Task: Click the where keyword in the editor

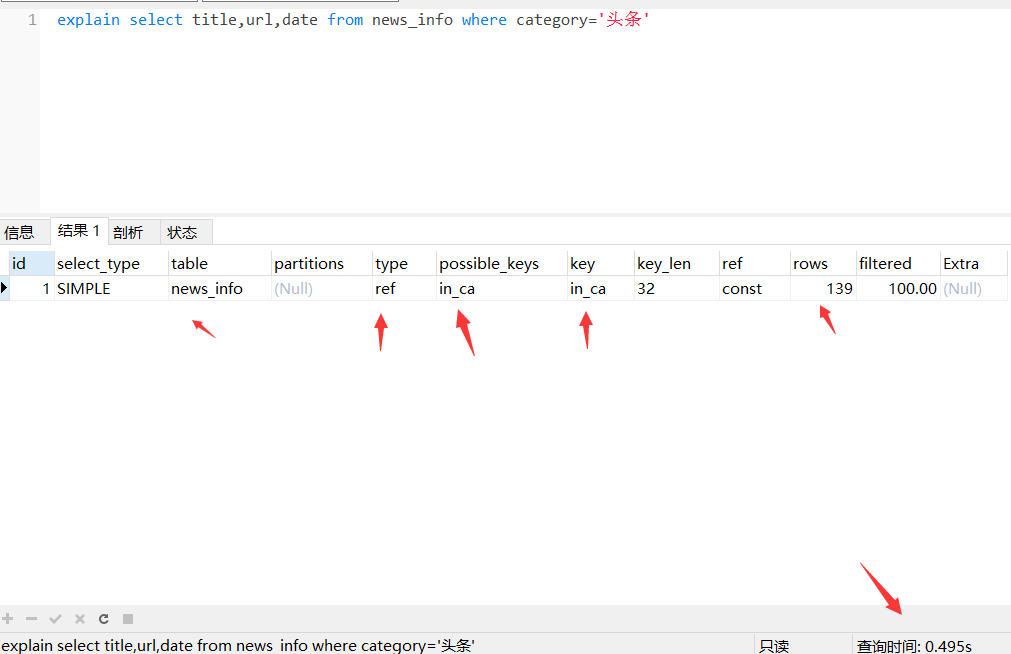Action: pos(484,20)
